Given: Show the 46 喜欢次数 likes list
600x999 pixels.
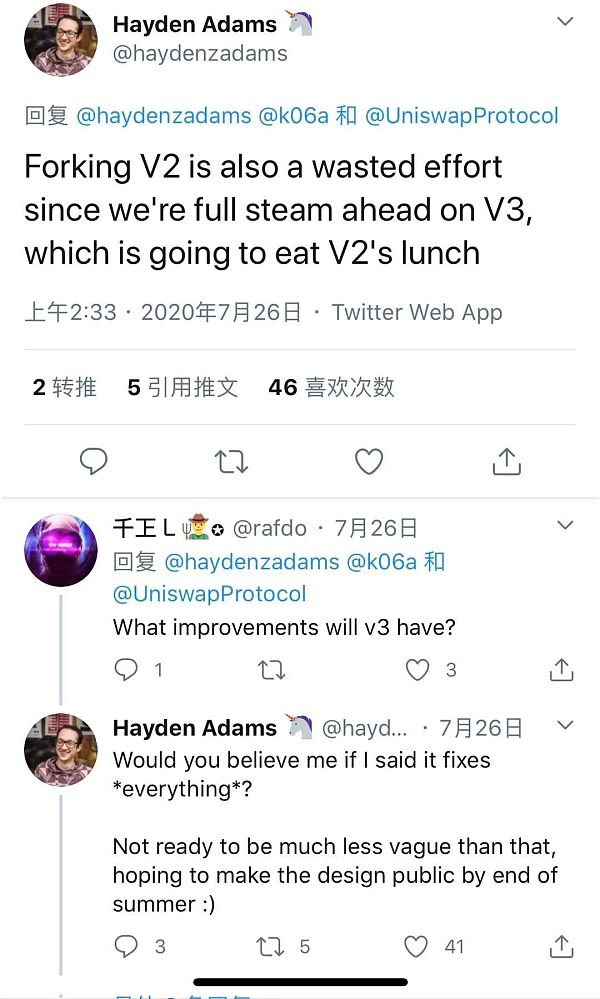Looking at the screenshot, I should (331, 387).
